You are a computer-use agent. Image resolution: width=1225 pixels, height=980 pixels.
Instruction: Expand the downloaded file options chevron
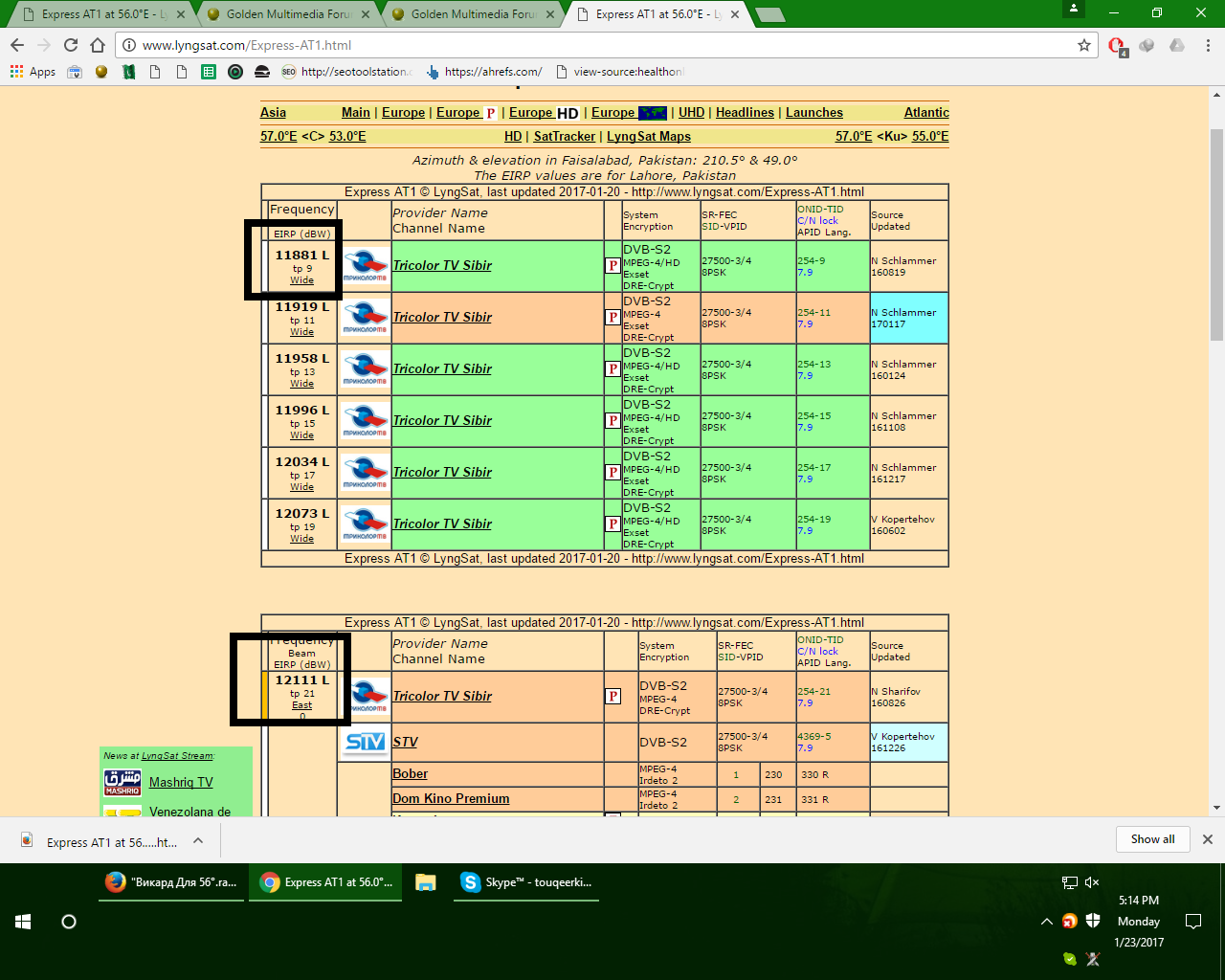click(198, 840)
